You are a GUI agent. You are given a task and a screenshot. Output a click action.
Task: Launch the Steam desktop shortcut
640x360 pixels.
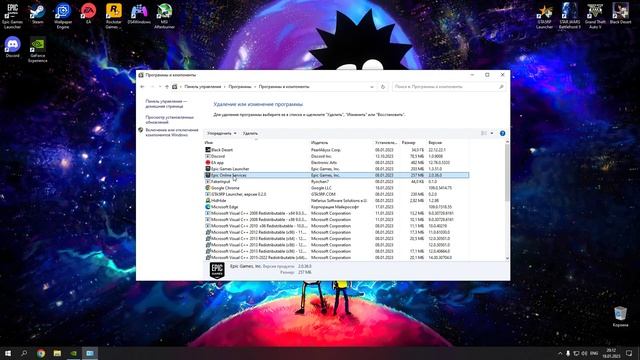pos(38,14)
